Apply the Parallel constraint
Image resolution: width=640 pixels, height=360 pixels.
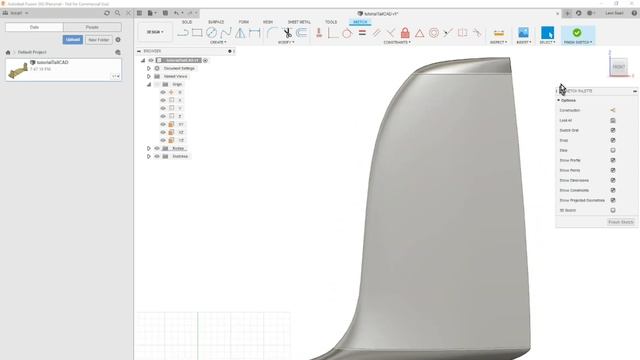(376, 33)
